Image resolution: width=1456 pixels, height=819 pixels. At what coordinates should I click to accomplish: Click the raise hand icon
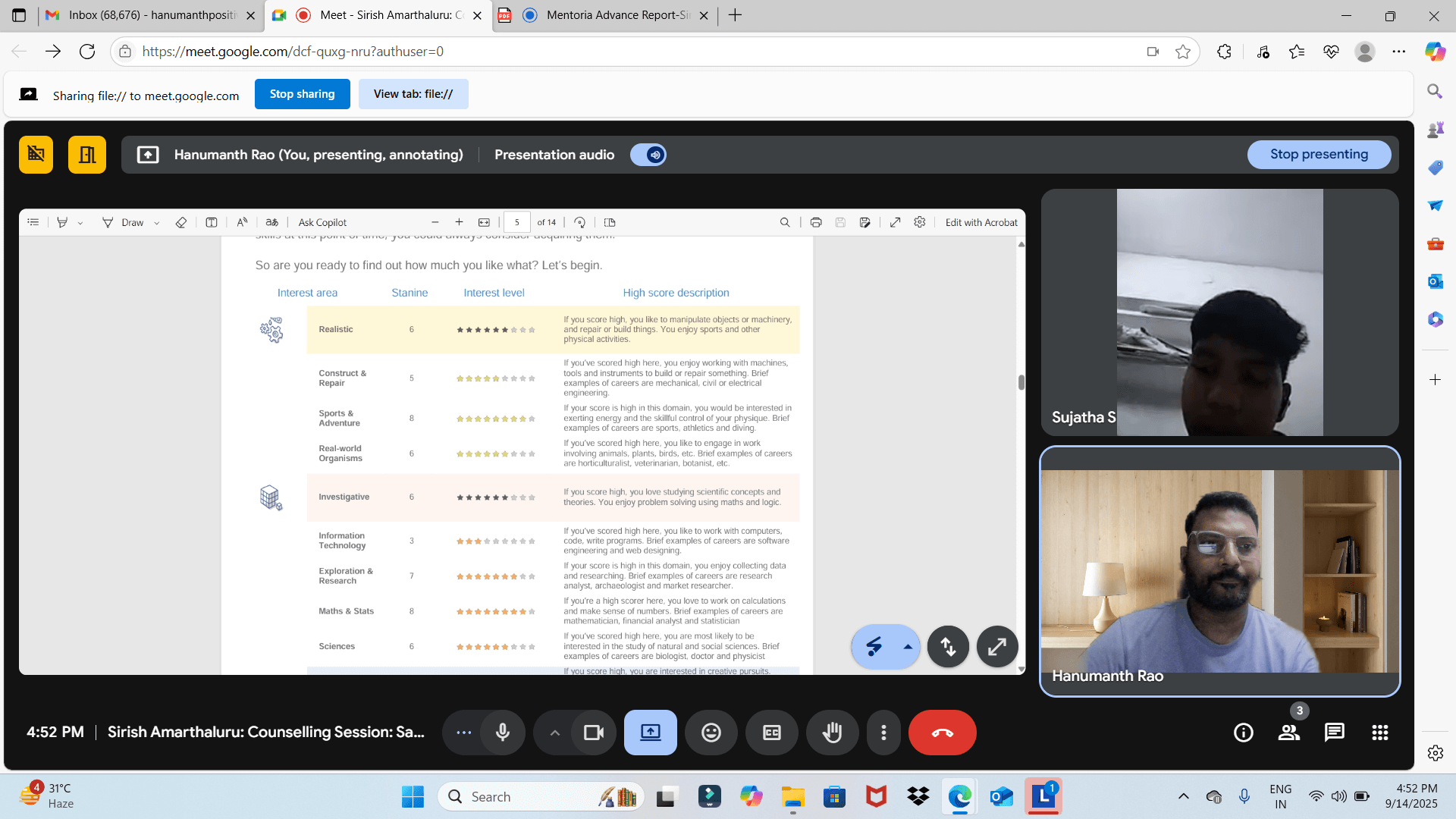point(832,733)
